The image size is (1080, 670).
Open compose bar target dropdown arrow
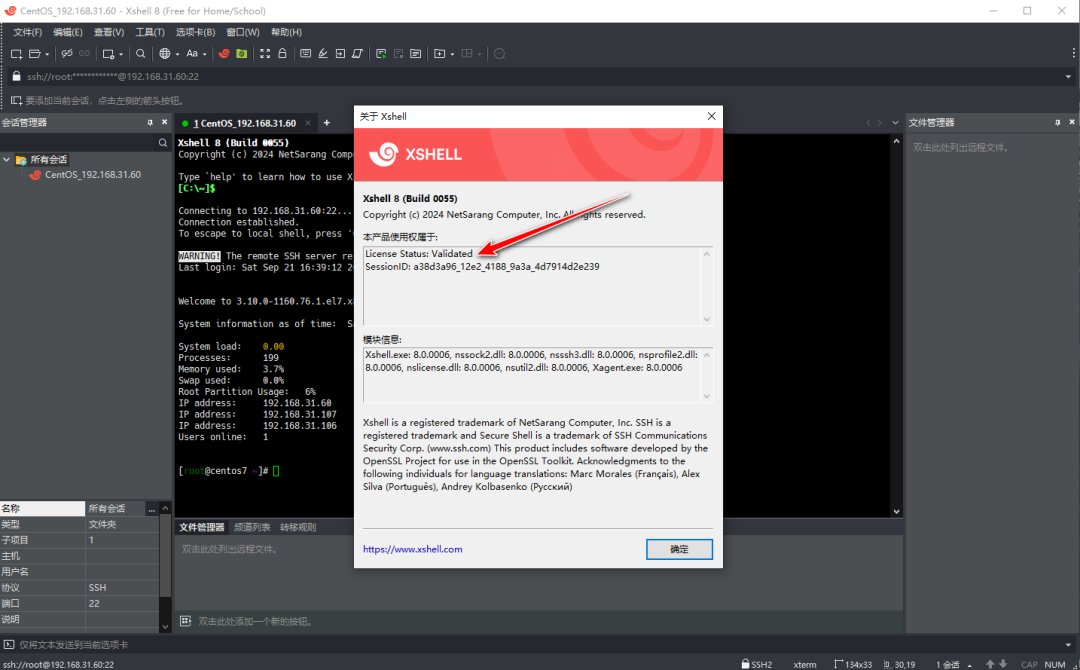(x=1068, y=645)
